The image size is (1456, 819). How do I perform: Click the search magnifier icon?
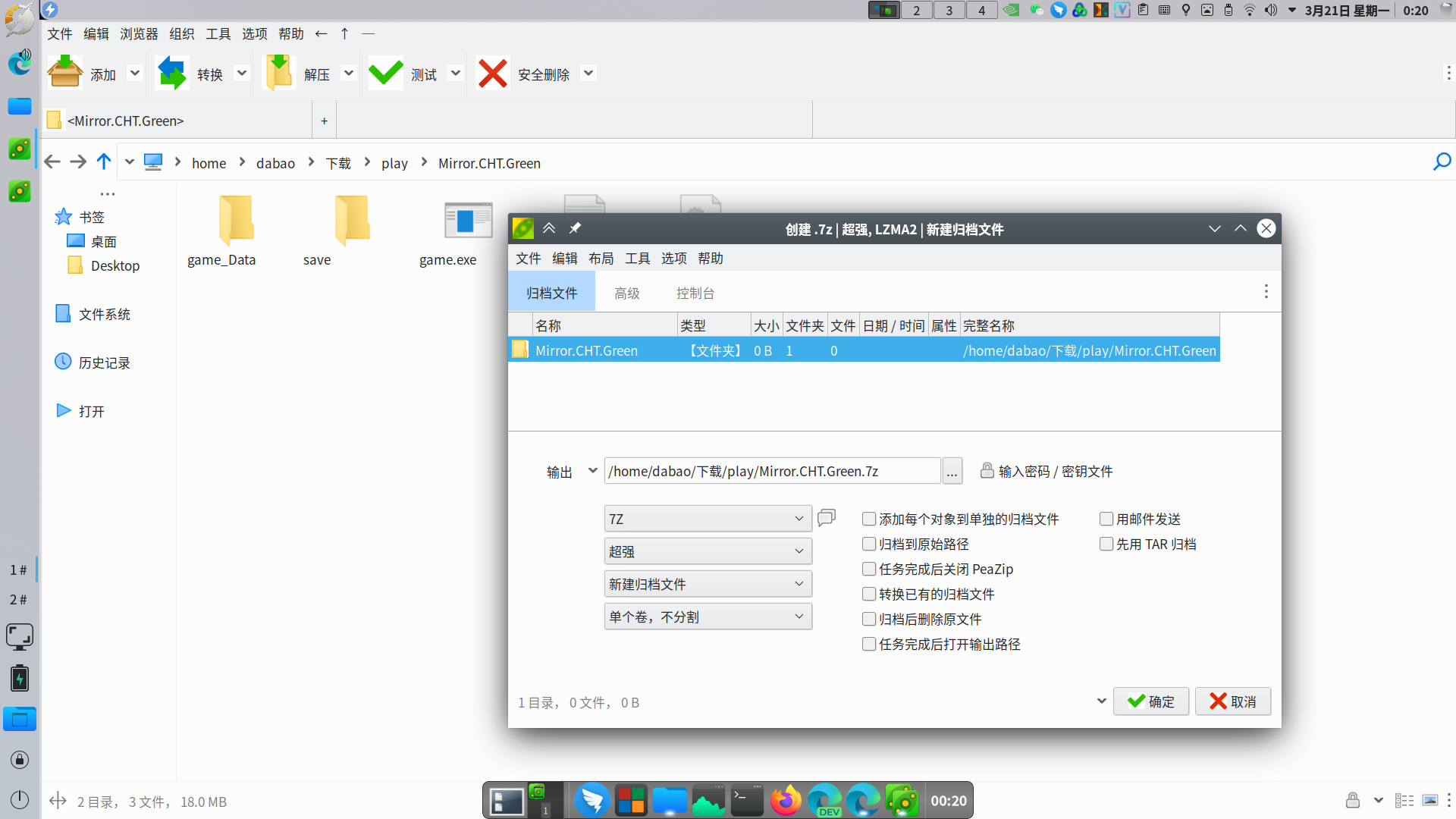1442,162
